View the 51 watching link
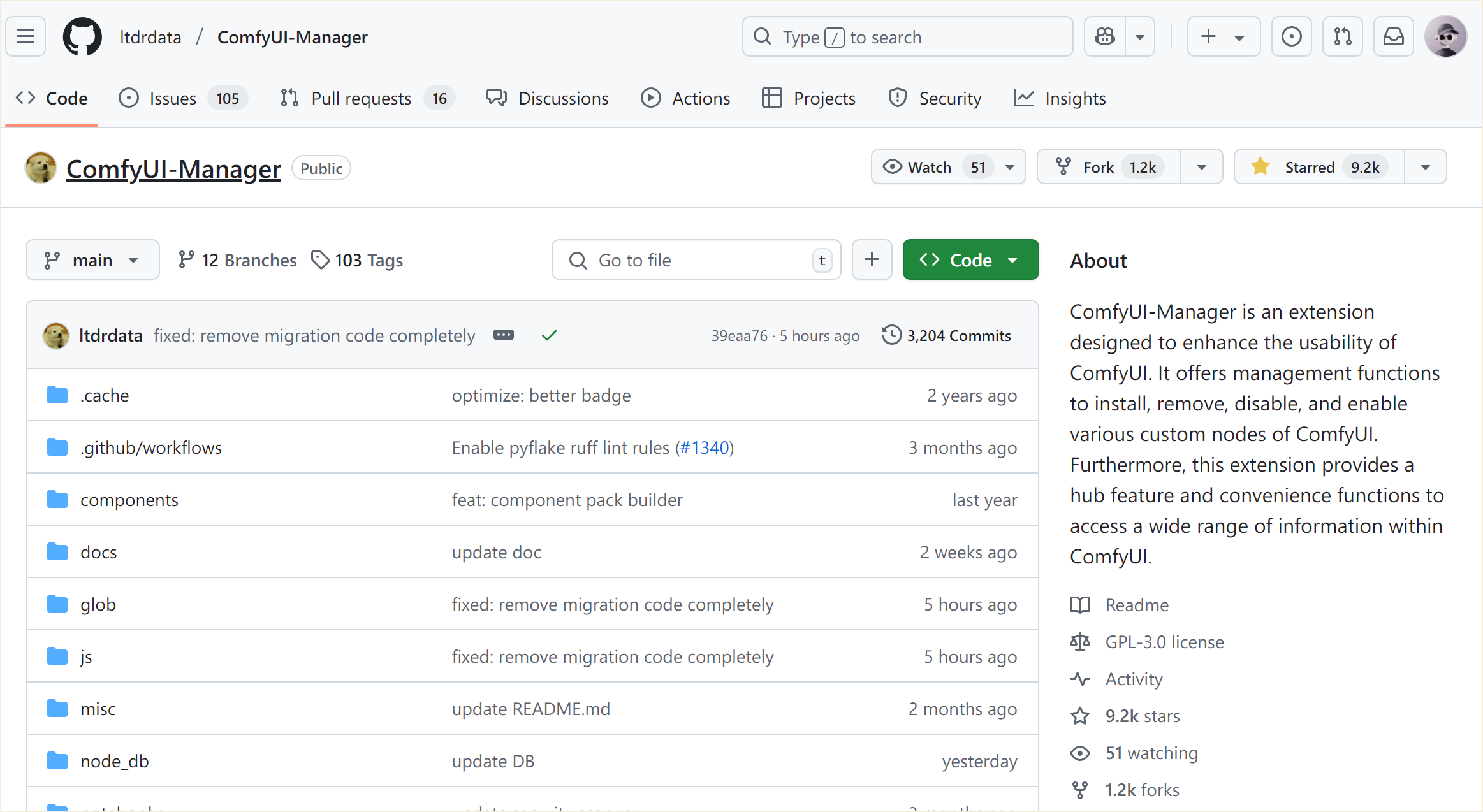The width and height of the screenshot is (1483, 812). pos(1134,753)
